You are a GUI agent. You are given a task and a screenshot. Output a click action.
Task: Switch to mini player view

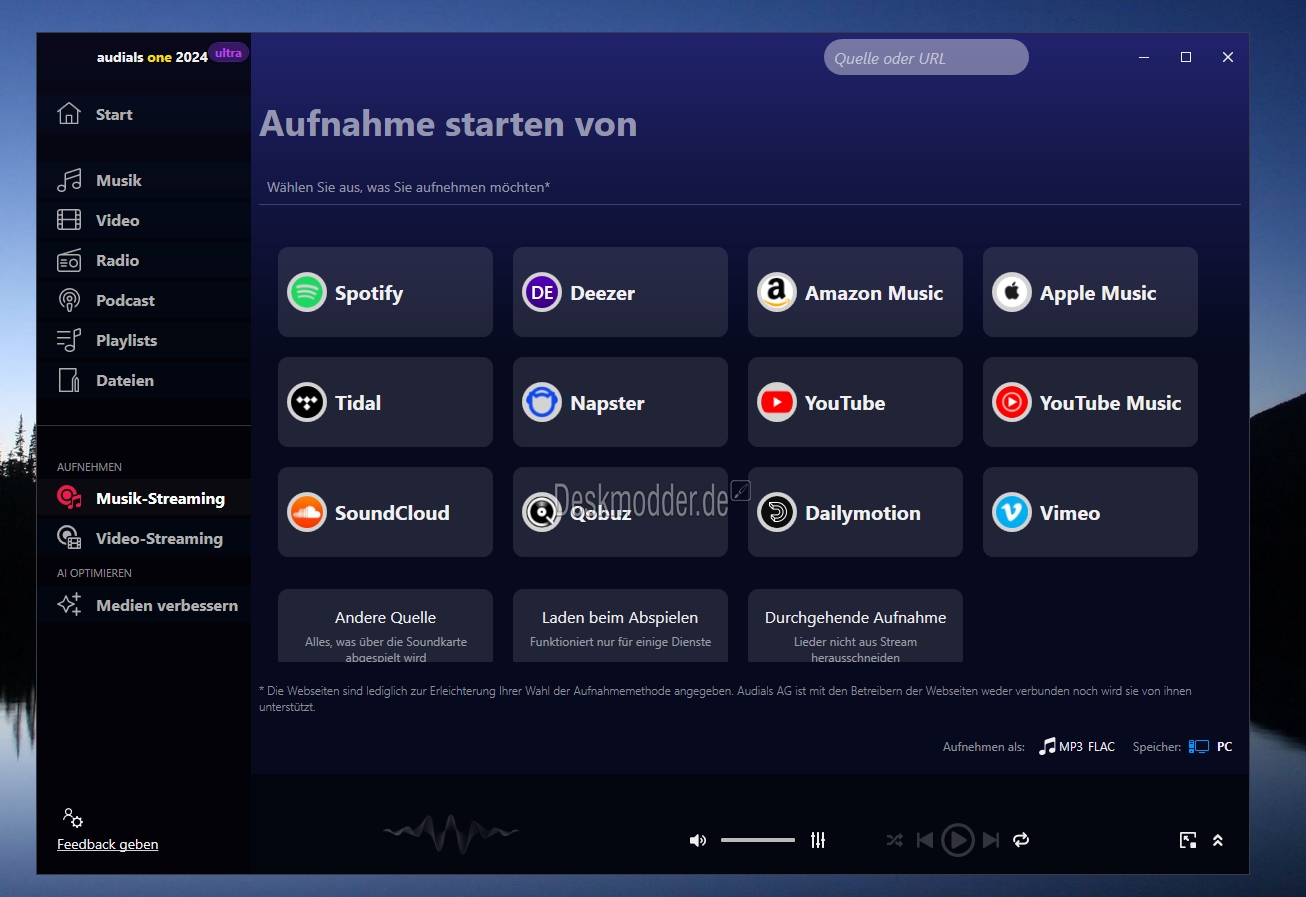[1188, 840]
